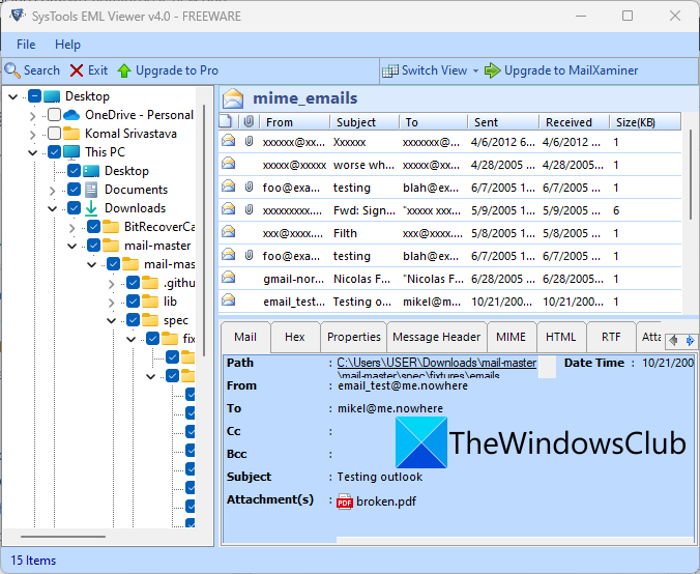Click envelope icon of Nicolas F... email
The height and width of the screenshot is (574, 700).
(x=228, y=277)
